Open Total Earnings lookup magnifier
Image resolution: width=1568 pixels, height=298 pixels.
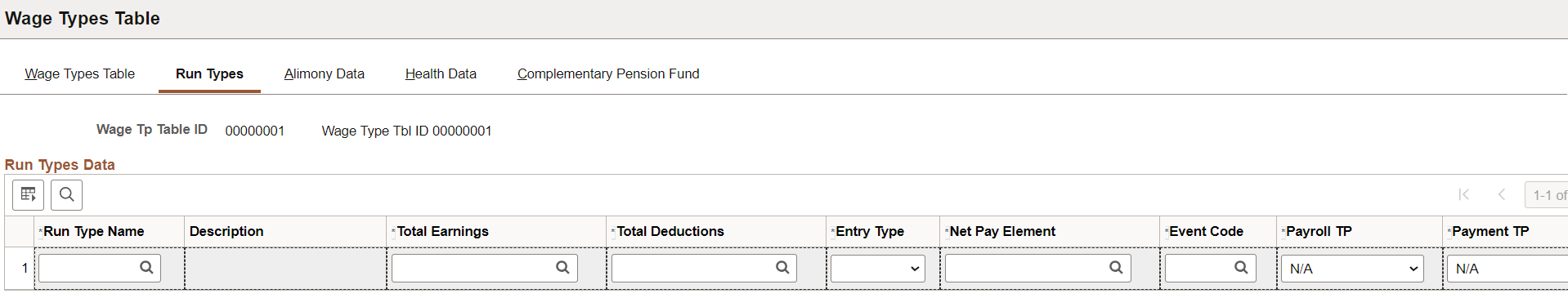[562, 268]
